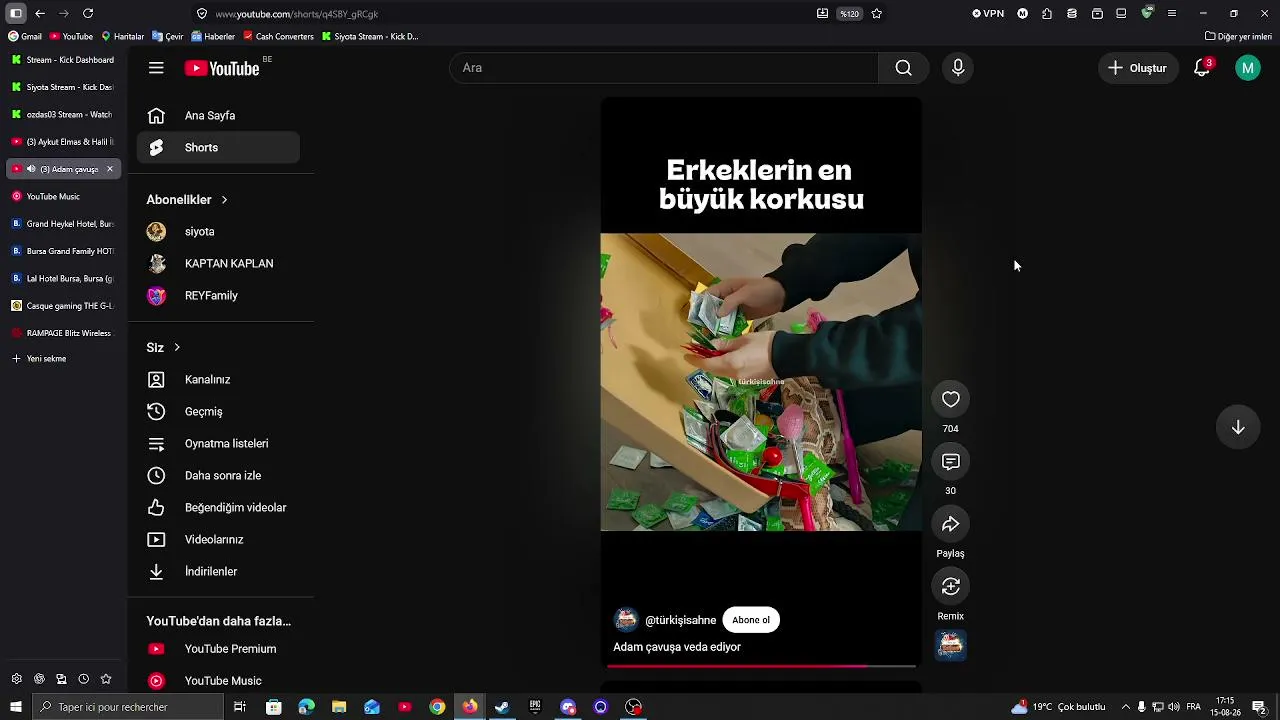Switch to the 'ozdas03 Stream' tab
This screenshot has width=1280, height=720.
point(63,115)
